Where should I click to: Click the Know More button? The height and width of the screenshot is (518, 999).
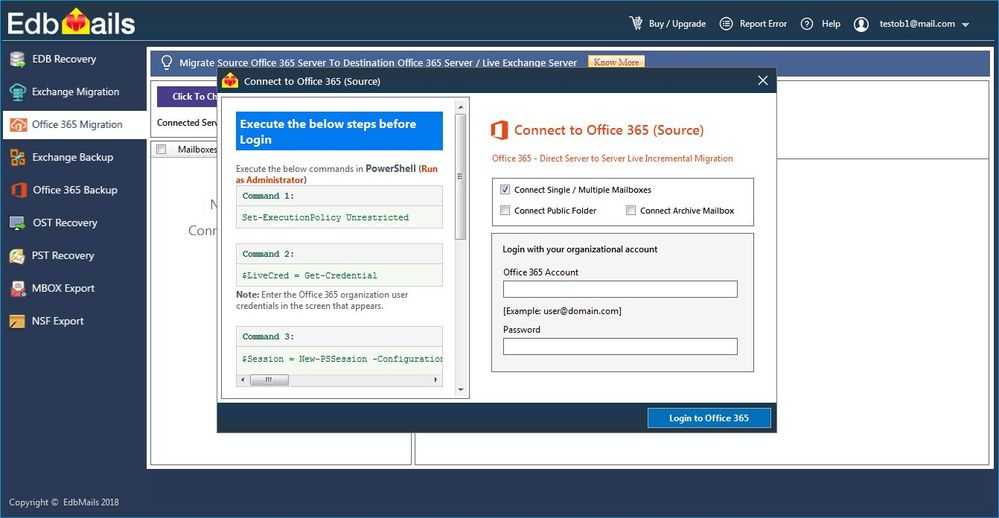click(616, 62)
